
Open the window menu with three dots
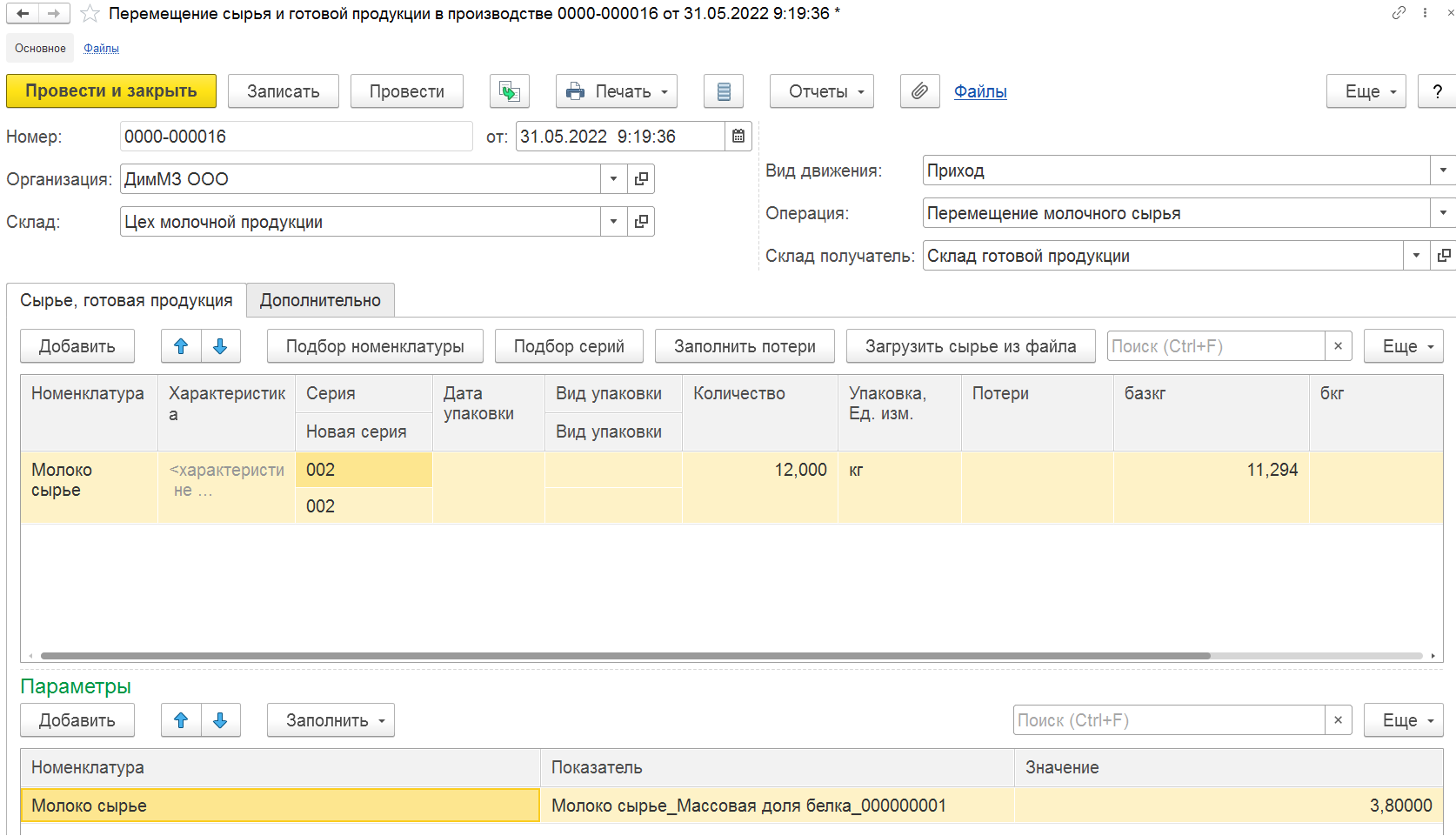tap(1425, 13)
